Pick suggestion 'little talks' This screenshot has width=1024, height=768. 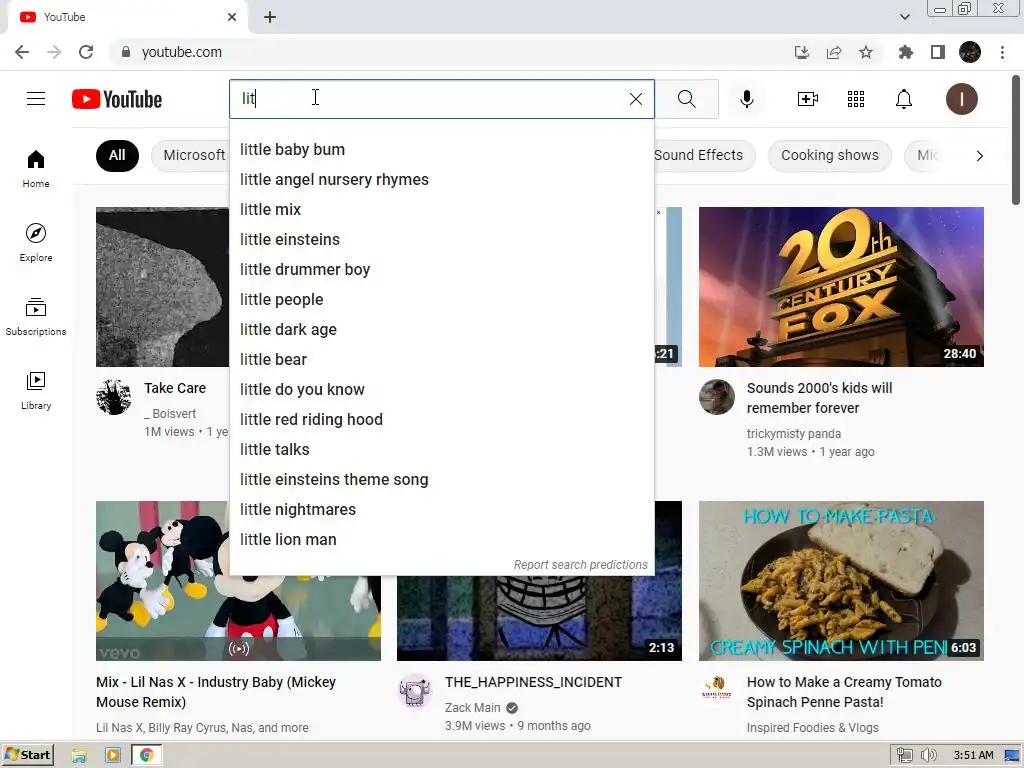[441, 450]
